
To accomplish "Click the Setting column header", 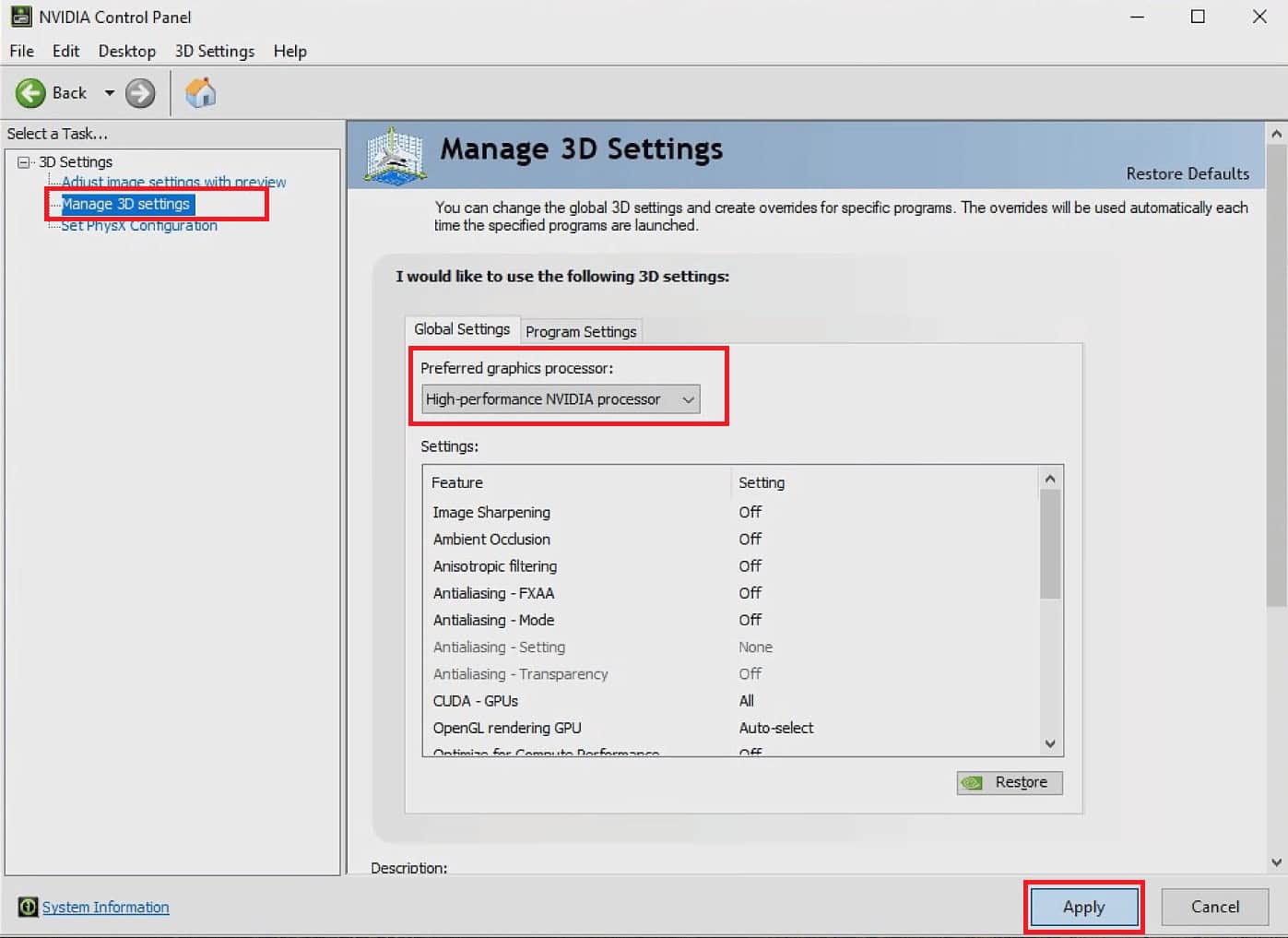I will [885, 482].
